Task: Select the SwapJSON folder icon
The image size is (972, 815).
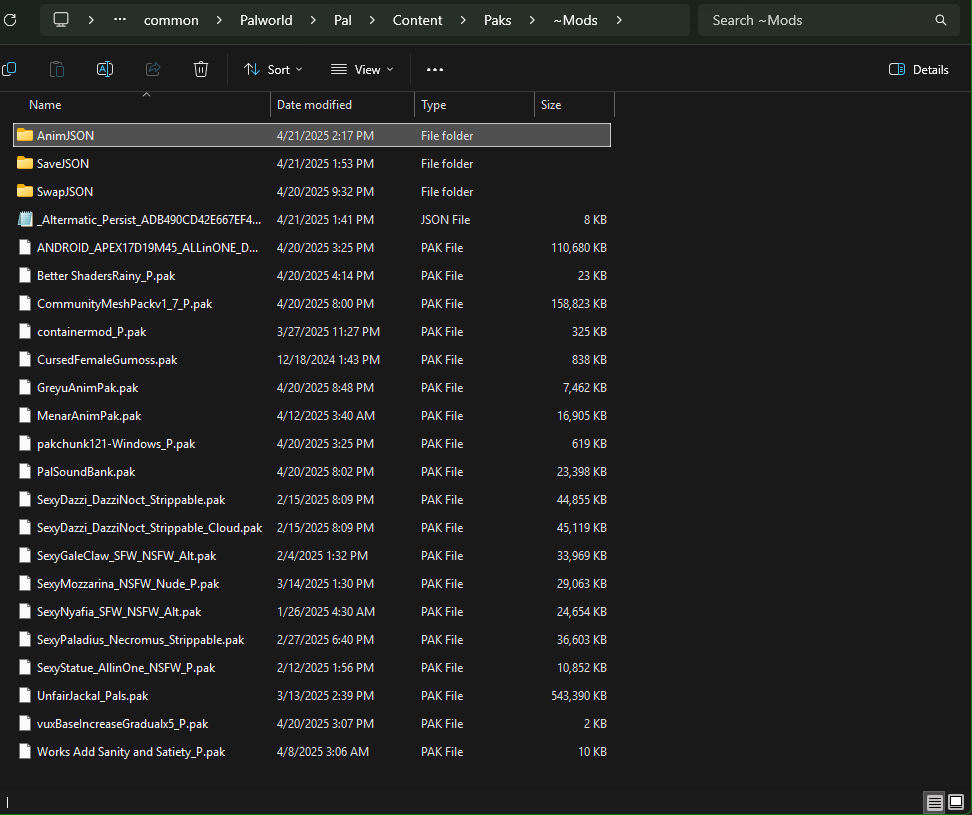Action: coord(25,191)
